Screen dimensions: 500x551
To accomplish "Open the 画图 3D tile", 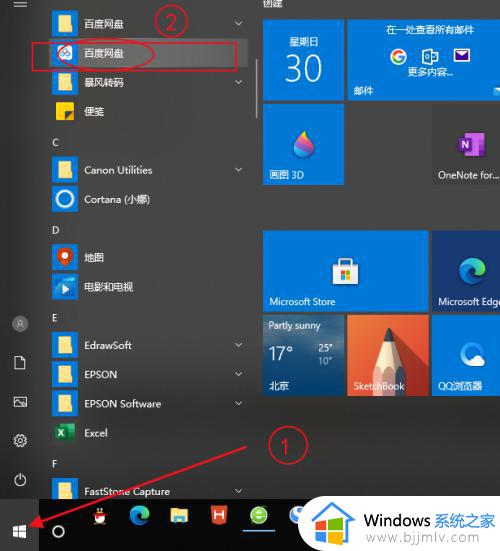I will (x=303, y=144).
